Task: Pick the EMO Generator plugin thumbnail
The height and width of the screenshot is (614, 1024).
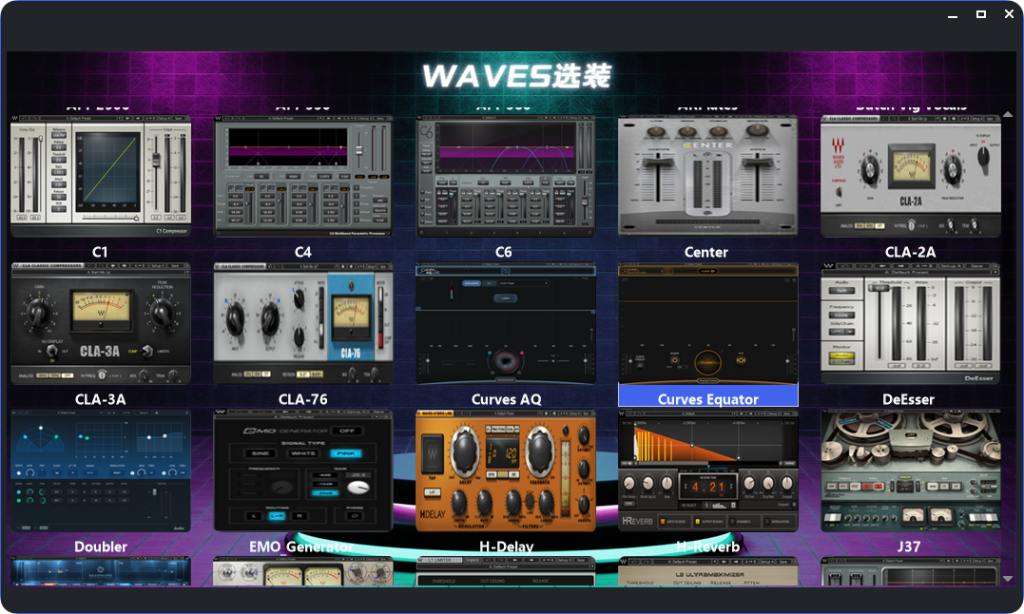Action: tap(304, 470)
